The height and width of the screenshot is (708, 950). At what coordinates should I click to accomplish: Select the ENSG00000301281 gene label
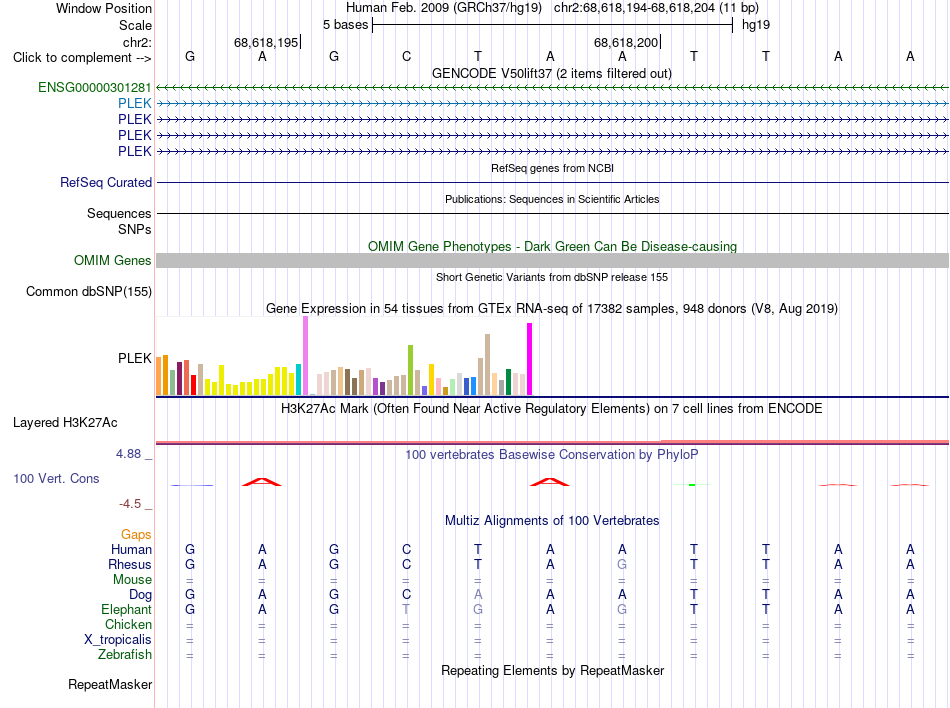tap(95, 87)
